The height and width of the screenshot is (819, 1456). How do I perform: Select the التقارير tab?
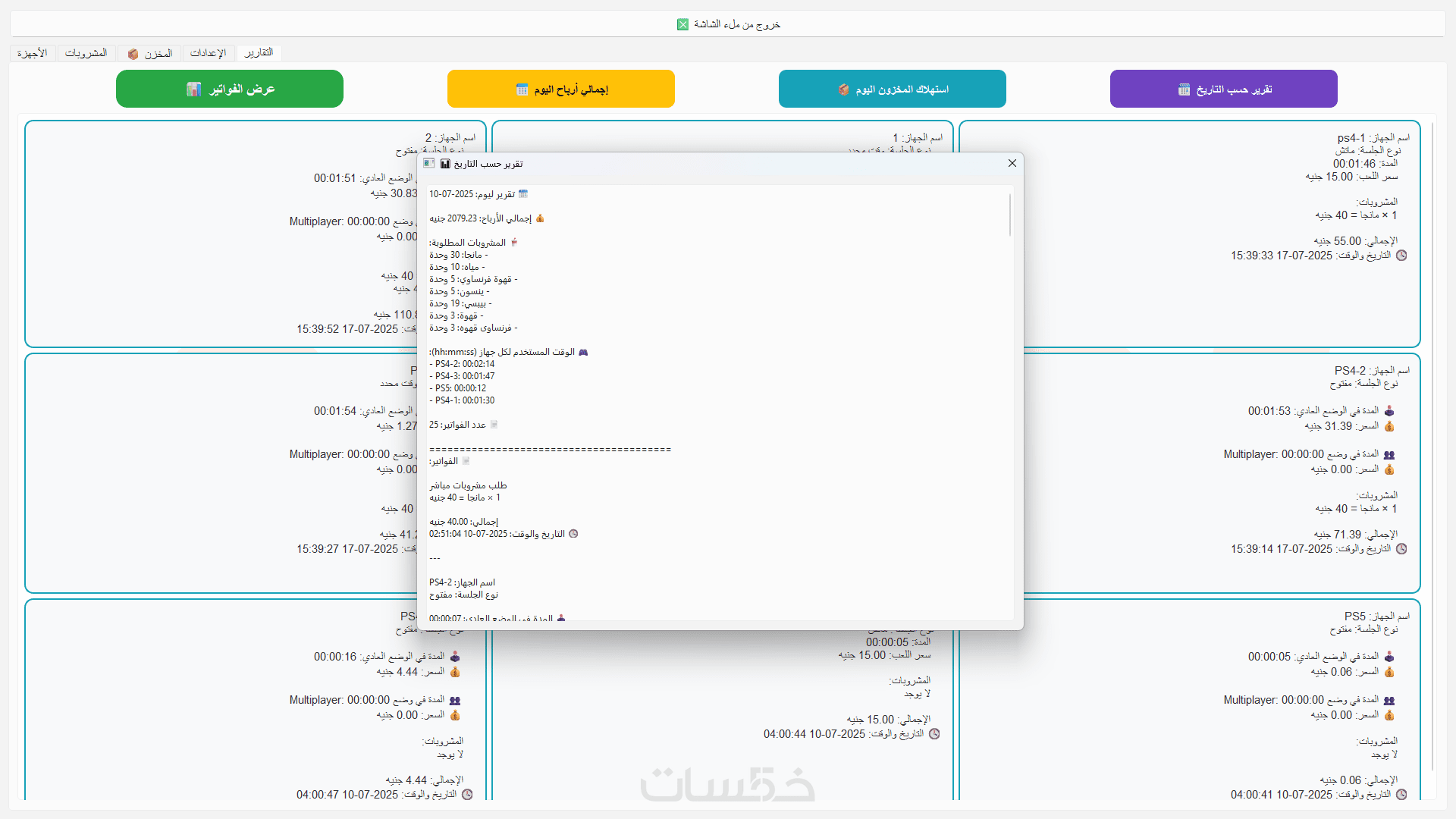click(259, 53)
